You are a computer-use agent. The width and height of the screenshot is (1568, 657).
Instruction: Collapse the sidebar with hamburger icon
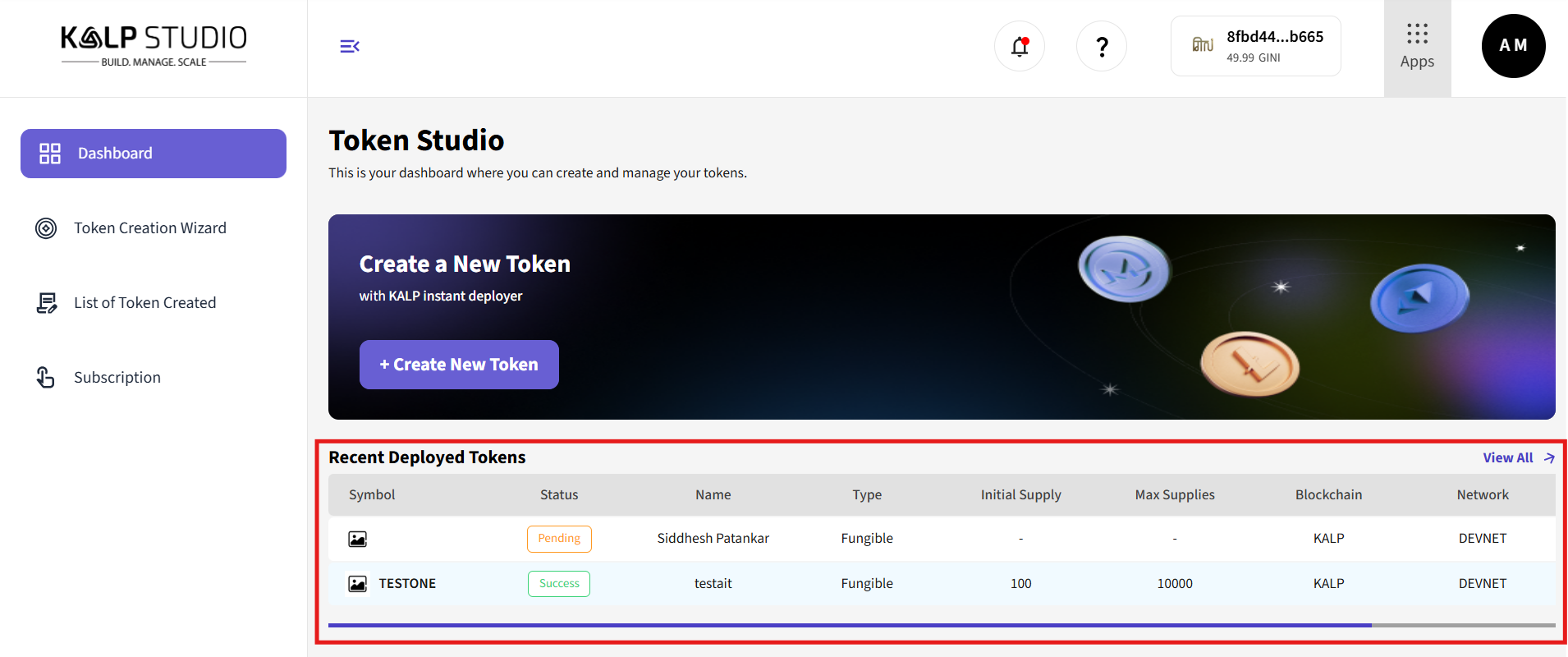coord(350,46)
